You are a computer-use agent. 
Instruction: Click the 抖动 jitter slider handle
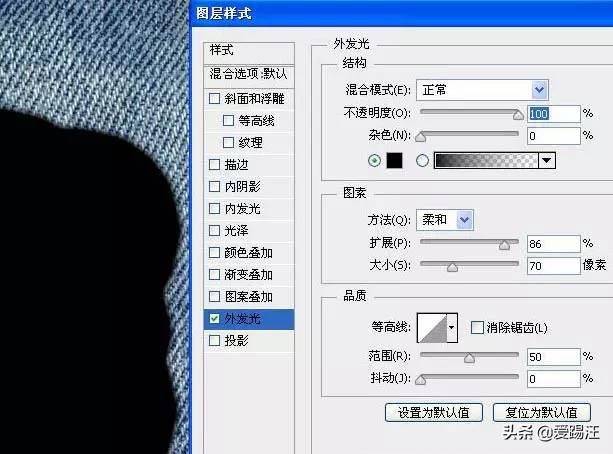(420, 380)
